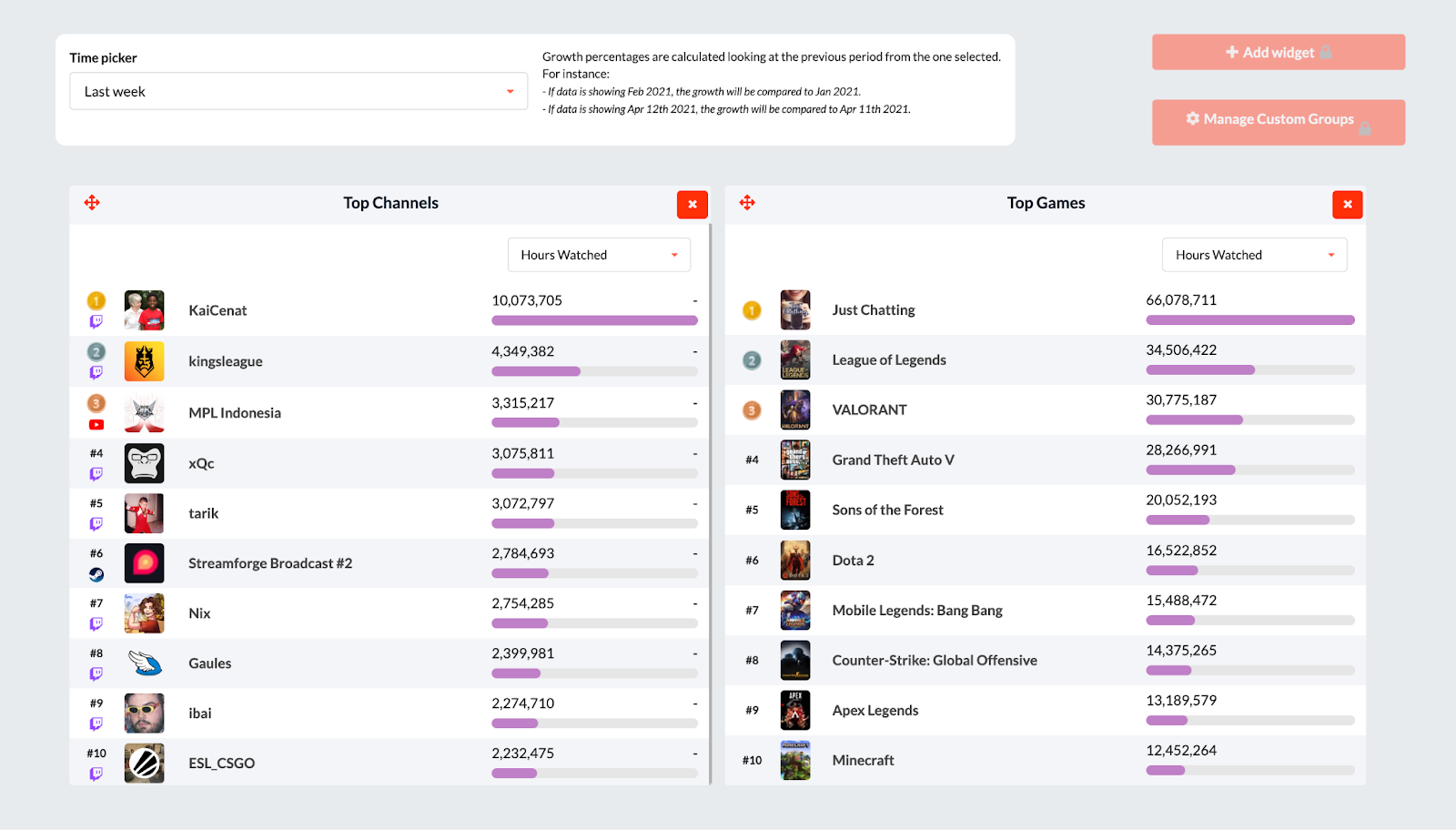
Task: Click the KaiCenat channel avatar
Action: click(144, 310)
